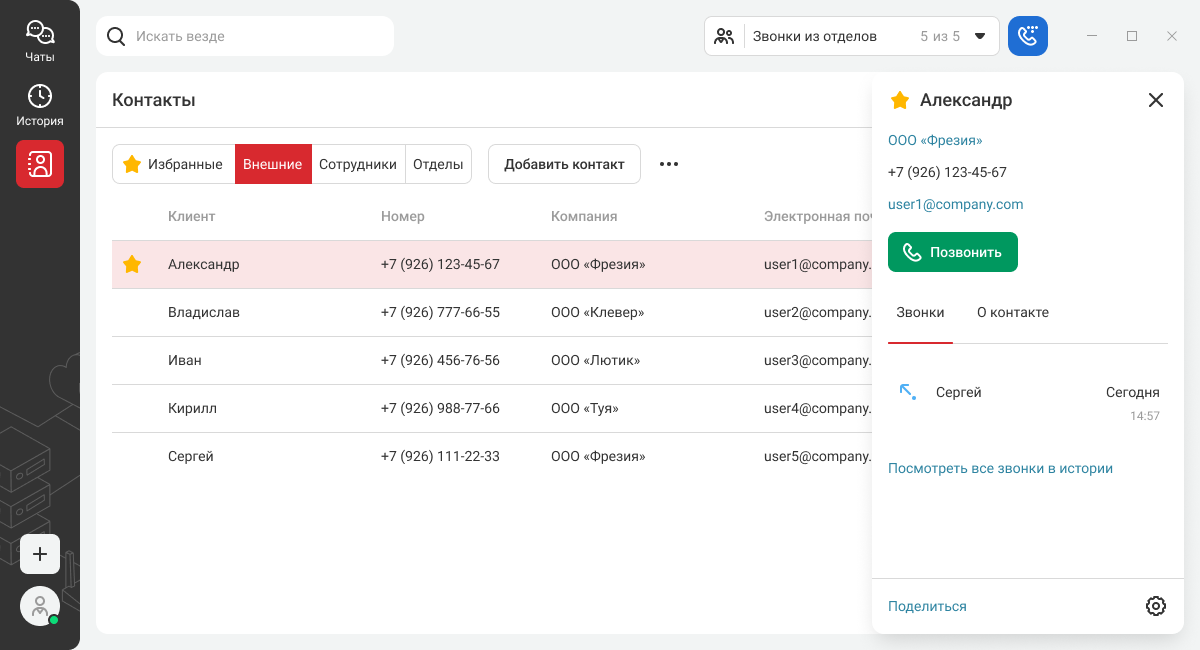The width and height of the screenshot is (1200, 650).
Task: Open Посмотреть все звонки в истории link
Action: point(1000,468)
